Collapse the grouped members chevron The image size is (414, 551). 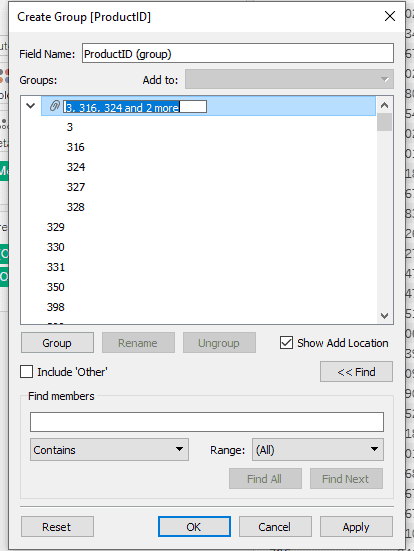pyautogui.click(x=31, y=105)
